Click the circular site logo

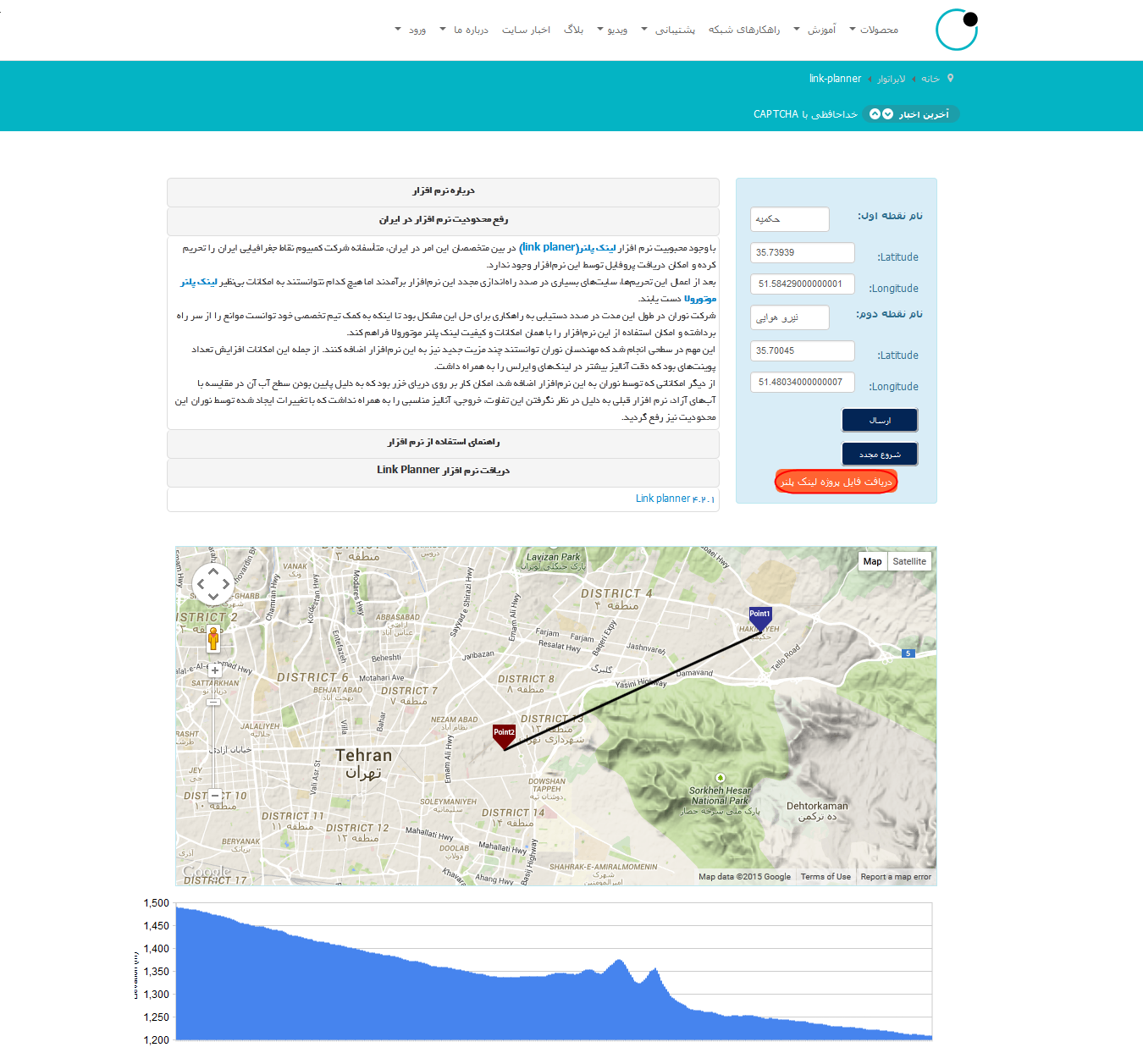click(x=957, y=30)
